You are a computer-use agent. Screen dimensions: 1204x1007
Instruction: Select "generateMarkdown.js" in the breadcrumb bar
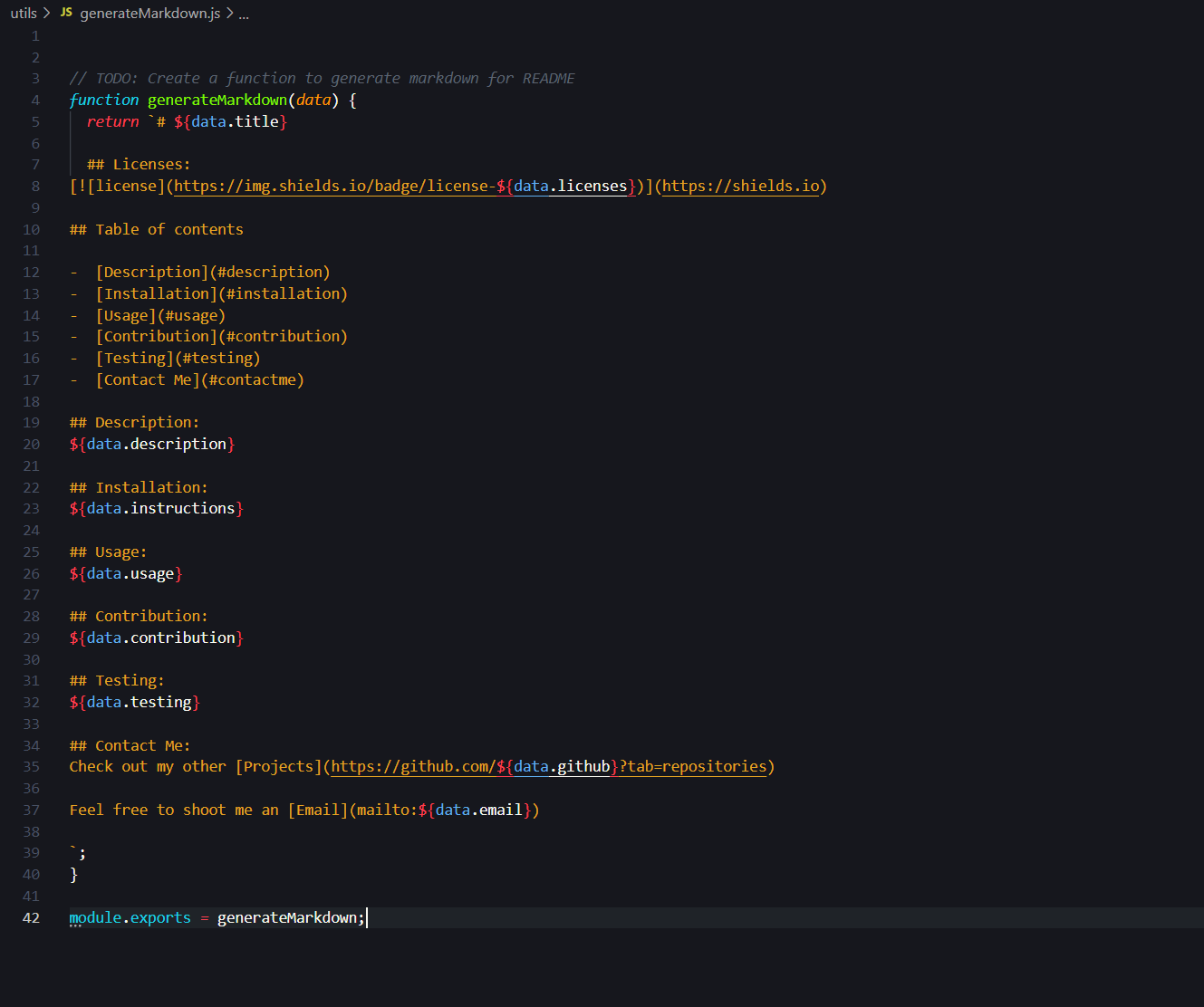150,13
